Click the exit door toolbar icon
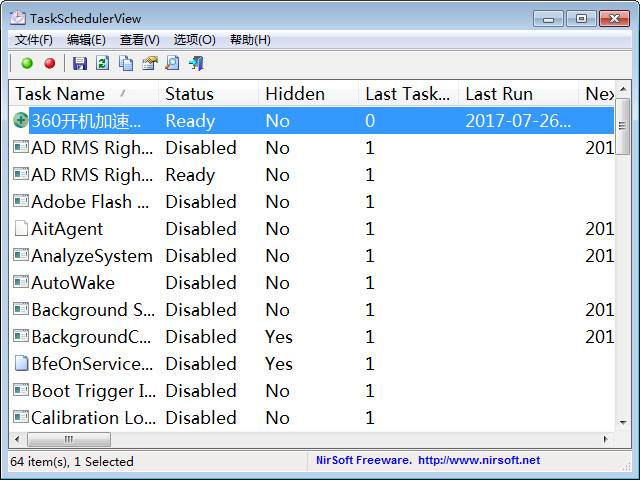The height and width of the screenshot is (480, 640). click(x=196, y=63)
